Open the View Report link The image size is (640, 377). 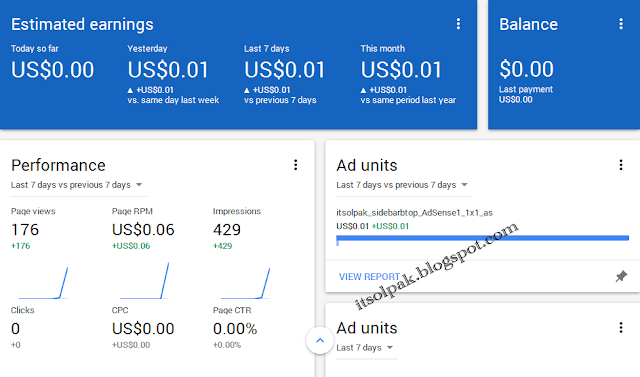pyautogui.click(x=369, y=277)
